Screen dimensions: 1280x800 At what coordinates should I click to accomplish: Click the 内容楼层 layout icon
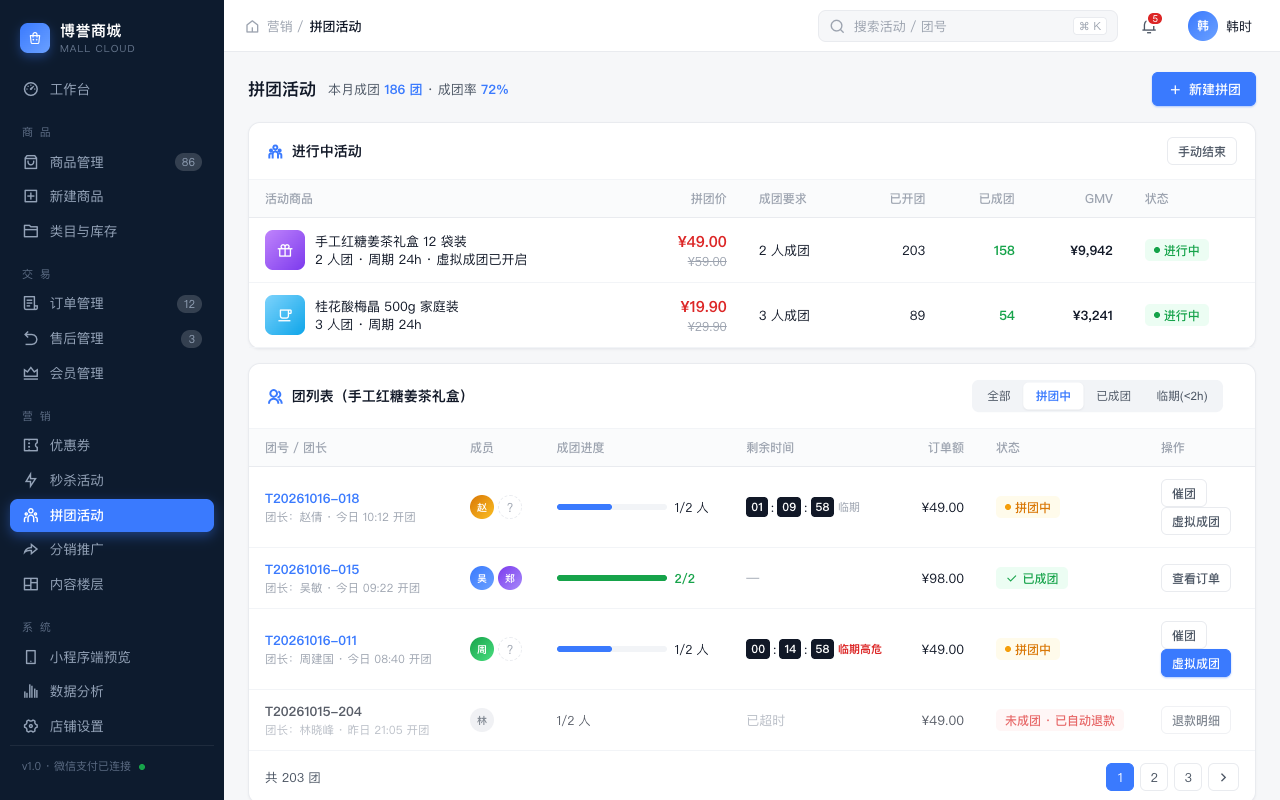[x=31, y=584]
